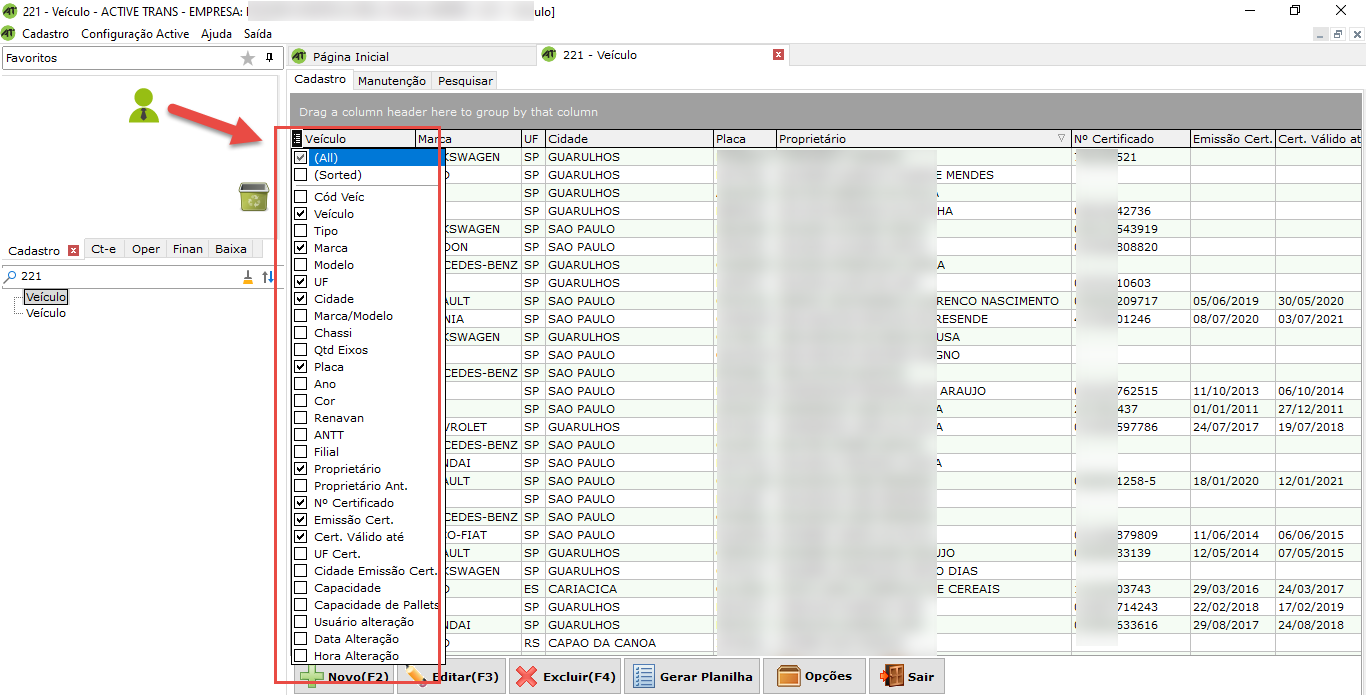
Task: Click the column chooser icon left of Veículo header
Action: point(297,139)
